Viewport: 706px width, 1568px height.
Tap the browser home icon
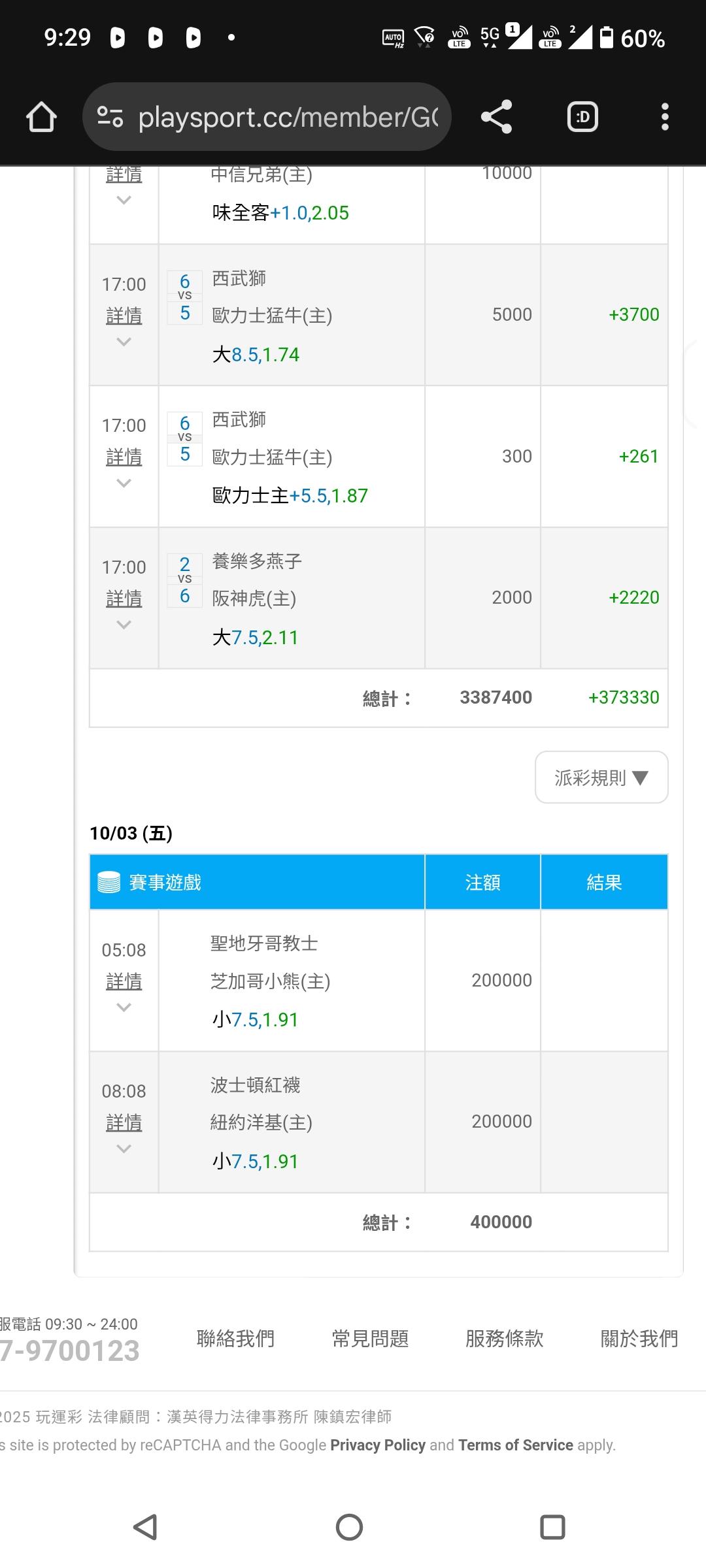[x=41, y=118]
